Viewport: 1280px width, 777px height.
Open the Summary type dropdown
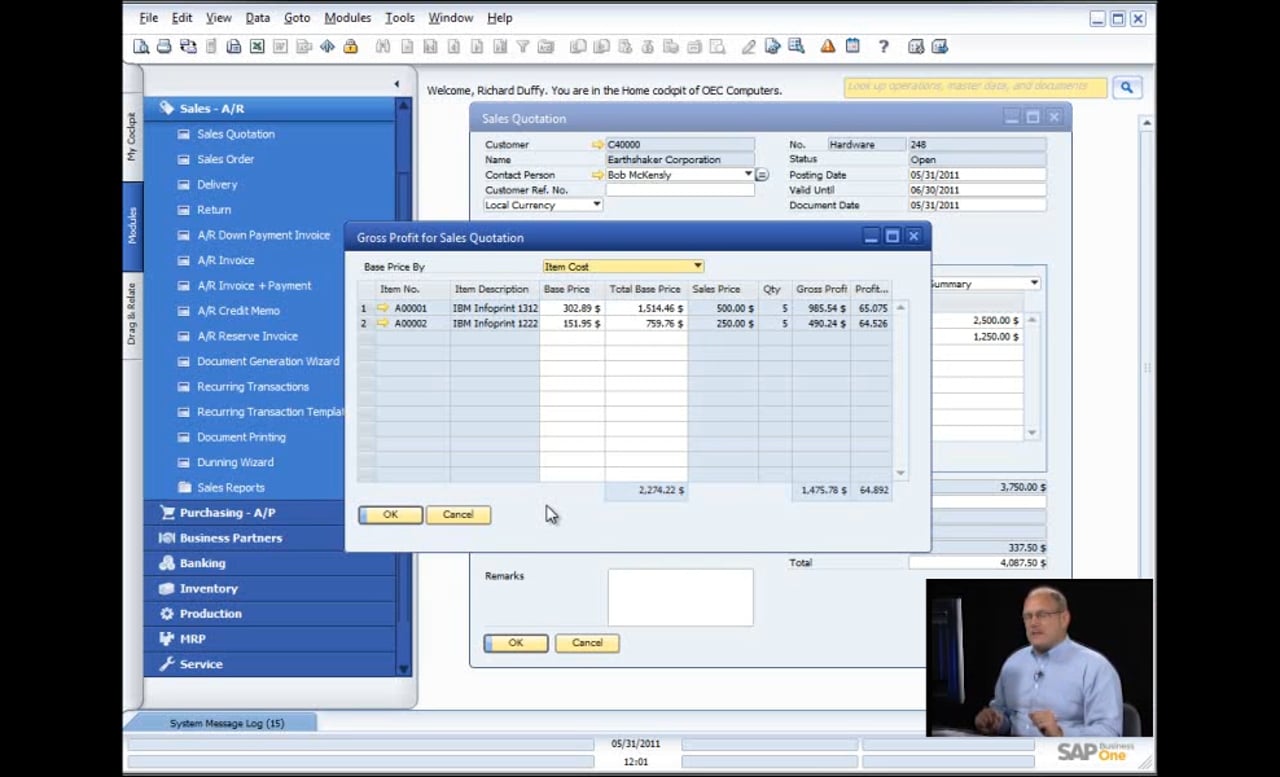(1034, 284)
